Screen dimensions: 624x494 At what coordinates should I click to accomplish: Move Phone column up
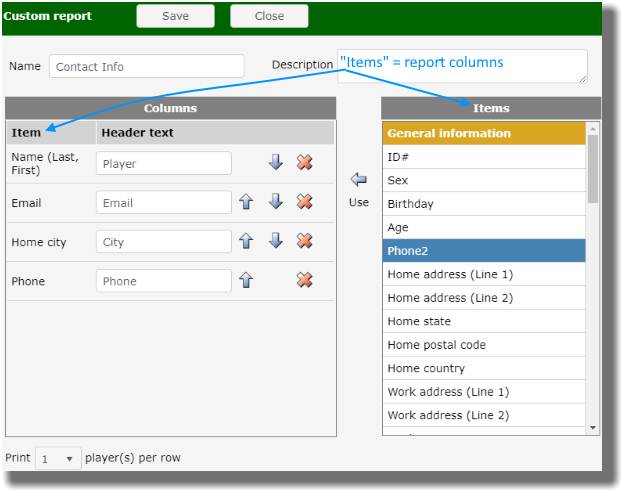[x=246, y=280]
